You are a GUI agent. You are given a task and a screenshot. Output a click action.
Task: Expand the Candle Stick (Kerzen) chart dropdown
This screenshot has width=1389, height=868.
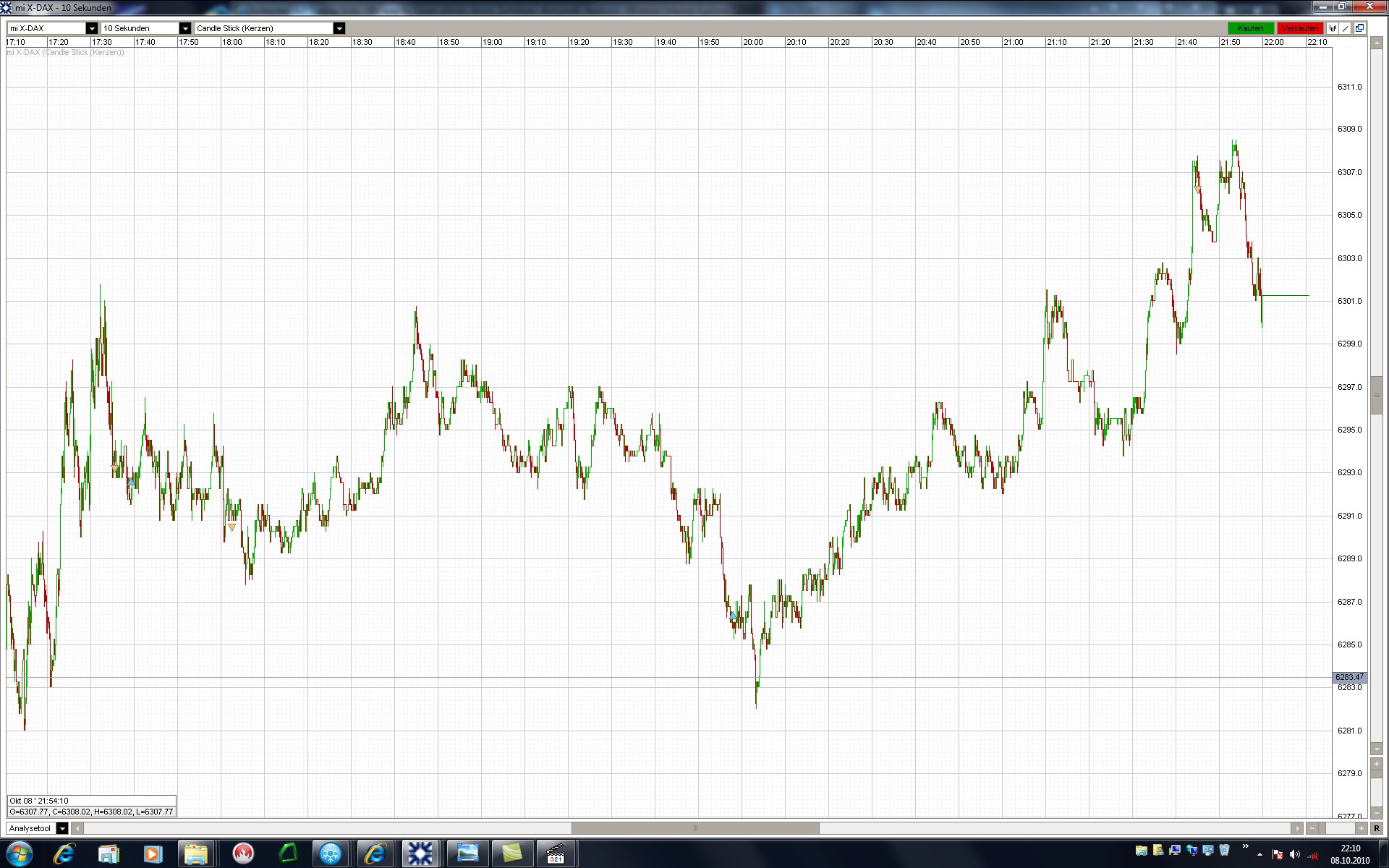coord(339,28)
